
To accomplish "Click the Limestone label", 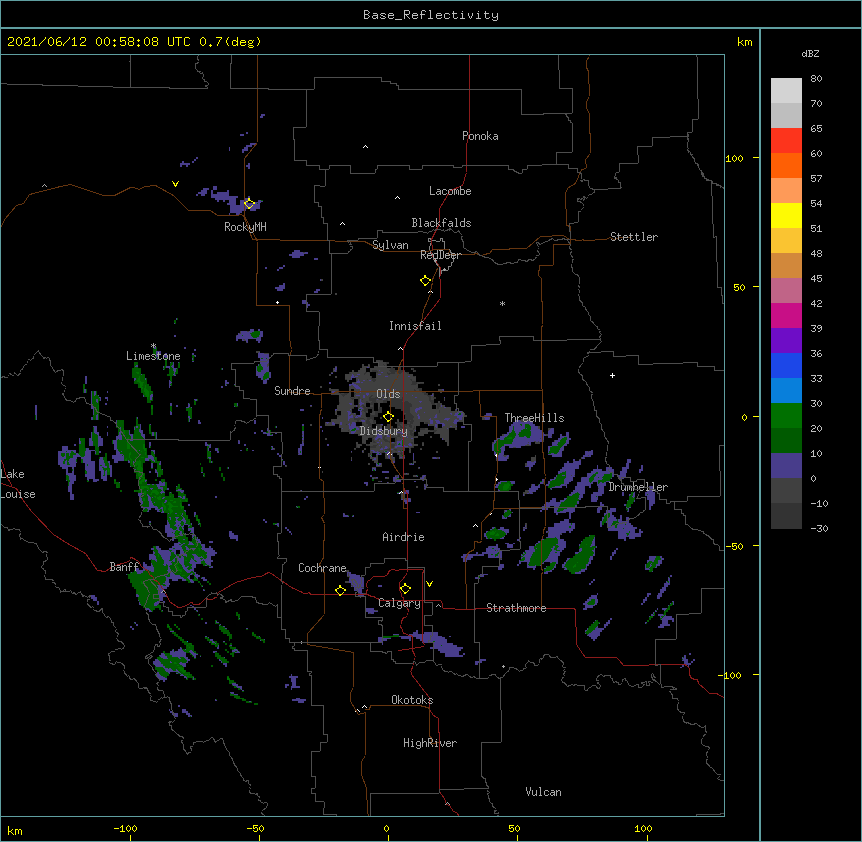I will click(153, 356).
